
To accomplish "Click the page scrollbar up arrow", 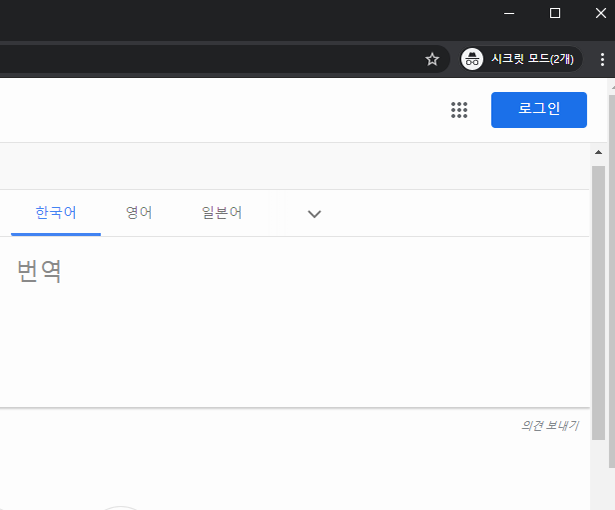I will coord(598,152).
